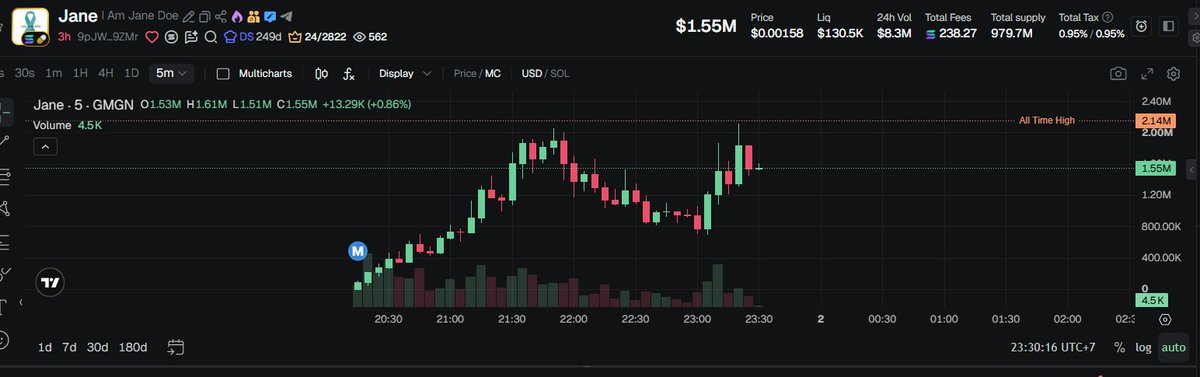Click the note with sparkle icon
This screenshot has width=1200, height=377.
tap(191, 37)
